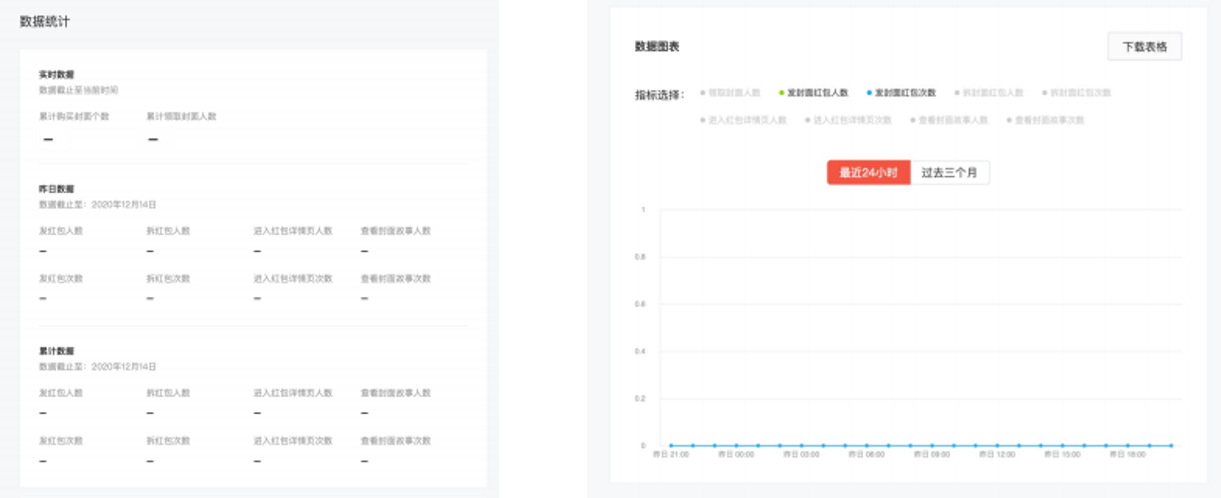The height and width of the screenshot is (498, 1221).
Task: Click 昨日数据 cutoff date 2020年12月14日
Action: coord(124,204)
